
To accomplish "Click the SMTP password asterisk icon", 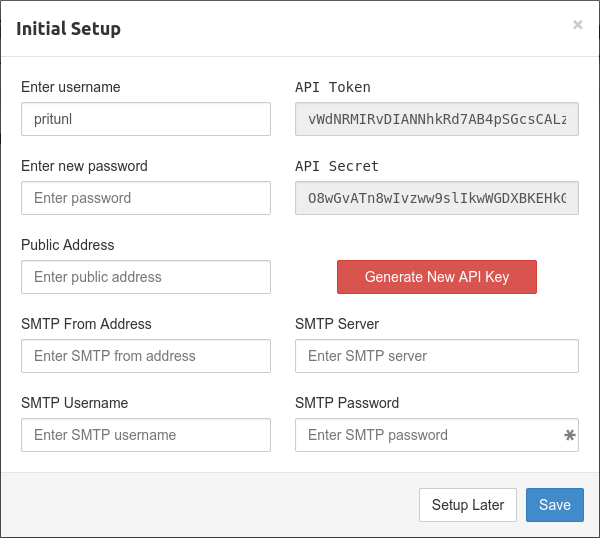I will click(x=570, y=435).
